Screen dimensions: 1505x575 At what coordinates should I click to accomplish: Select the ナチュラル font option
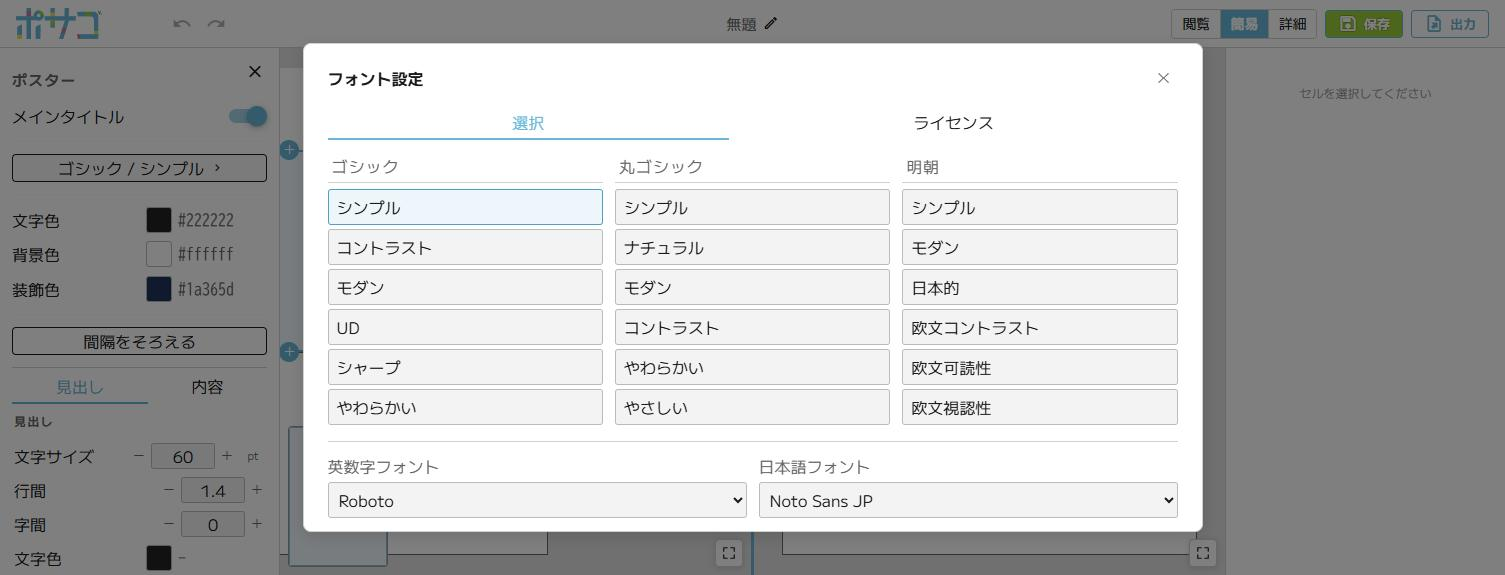752,247
